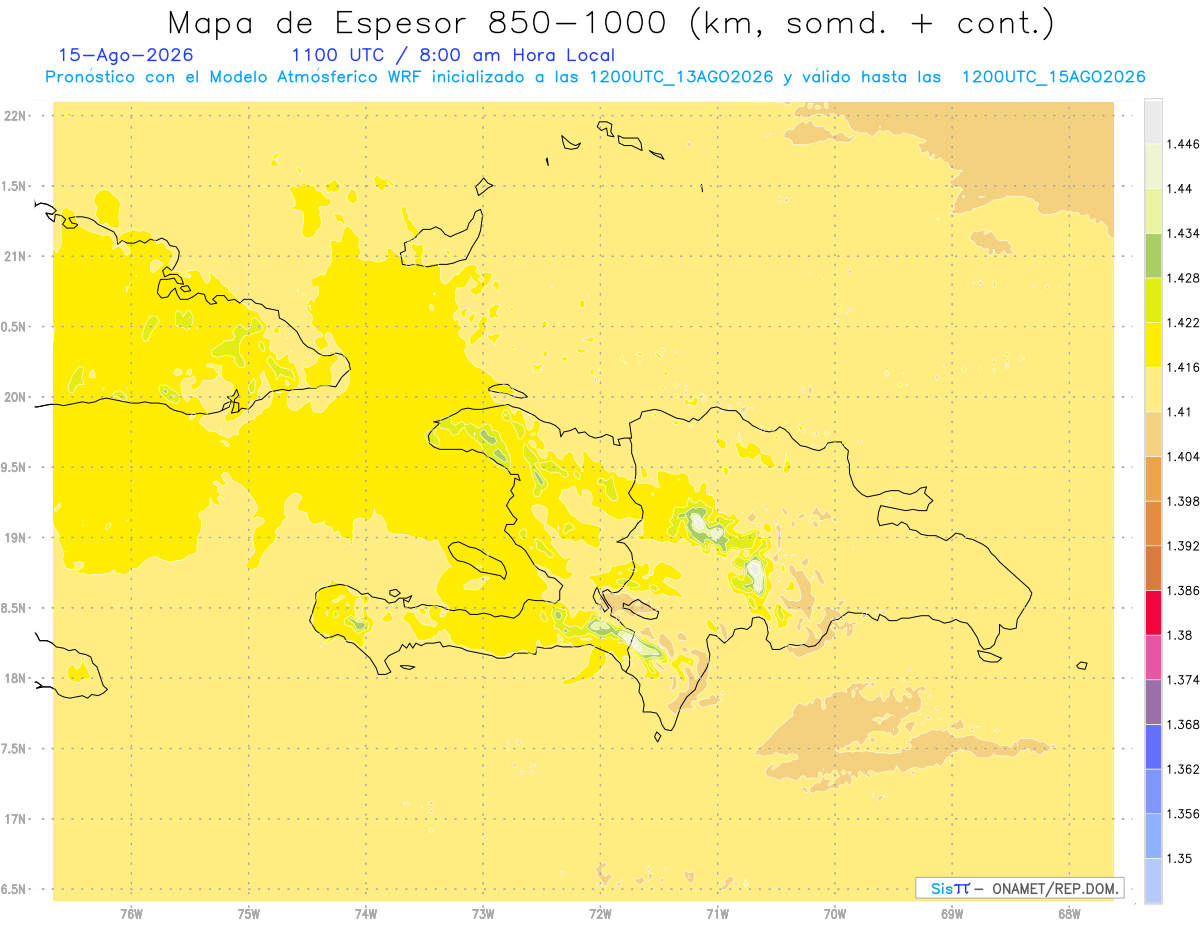Click the 'ONAMET/REP.DOM.' credit label

point(1056,888)
